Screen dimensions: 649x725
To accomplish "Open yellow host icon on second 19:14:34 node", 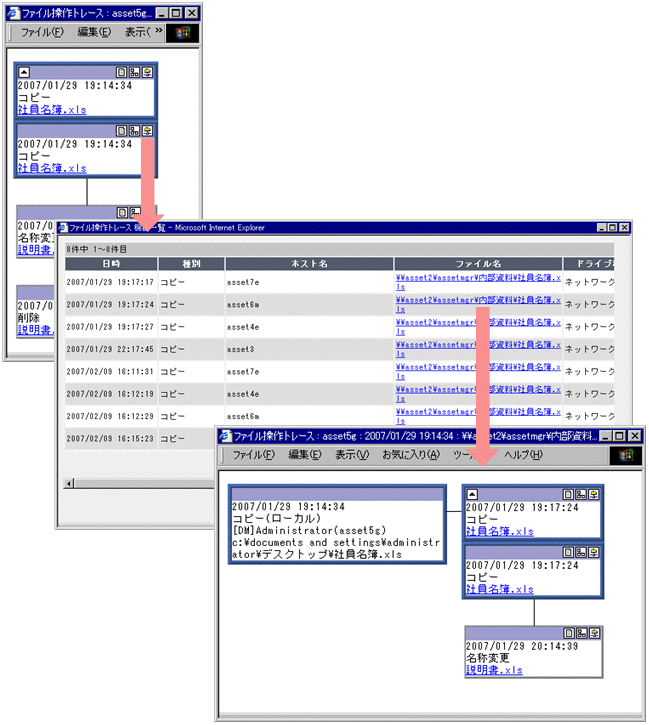I will (147, 131).
